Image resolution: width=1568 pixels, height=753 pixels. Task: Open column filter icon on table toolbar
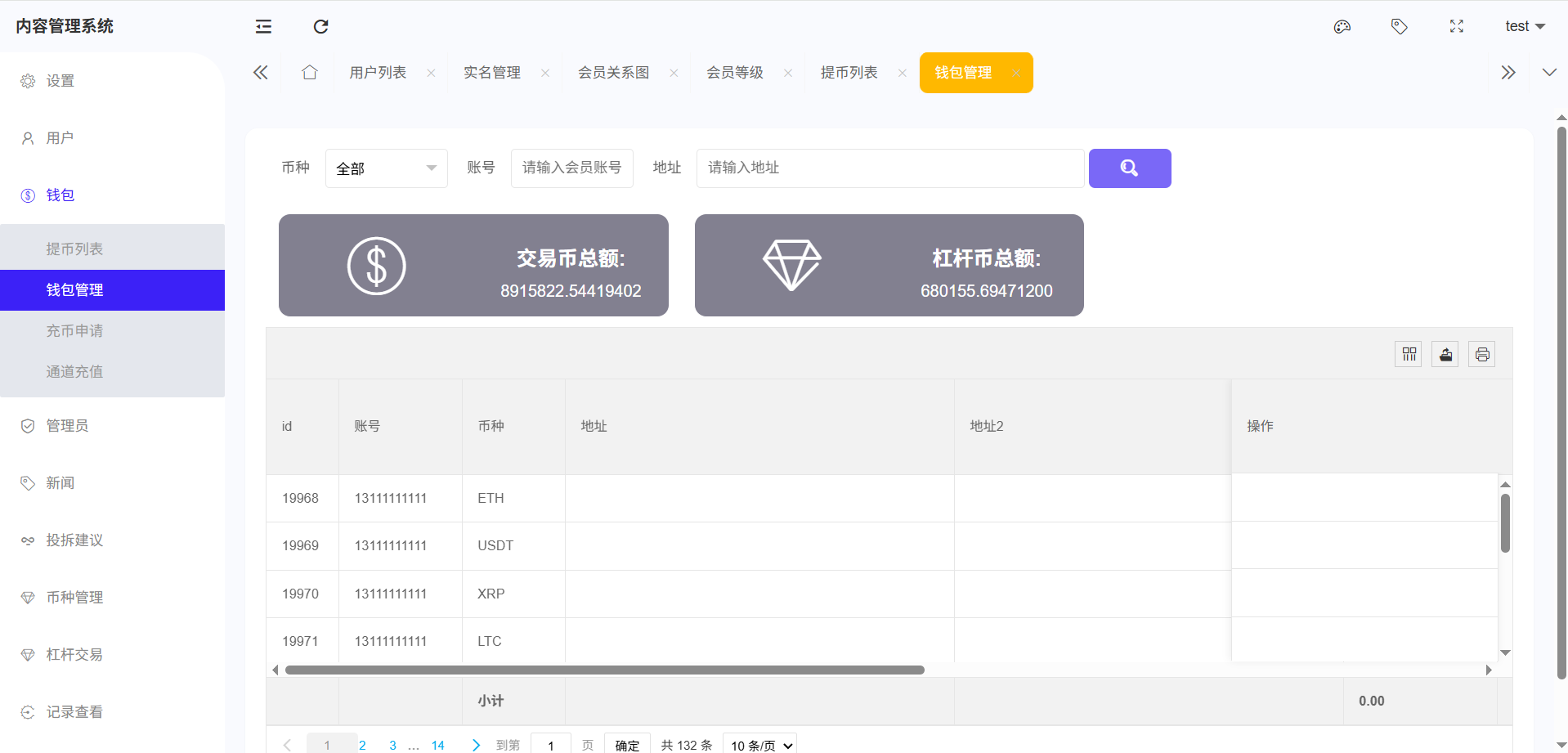(x=1409, y=354)
